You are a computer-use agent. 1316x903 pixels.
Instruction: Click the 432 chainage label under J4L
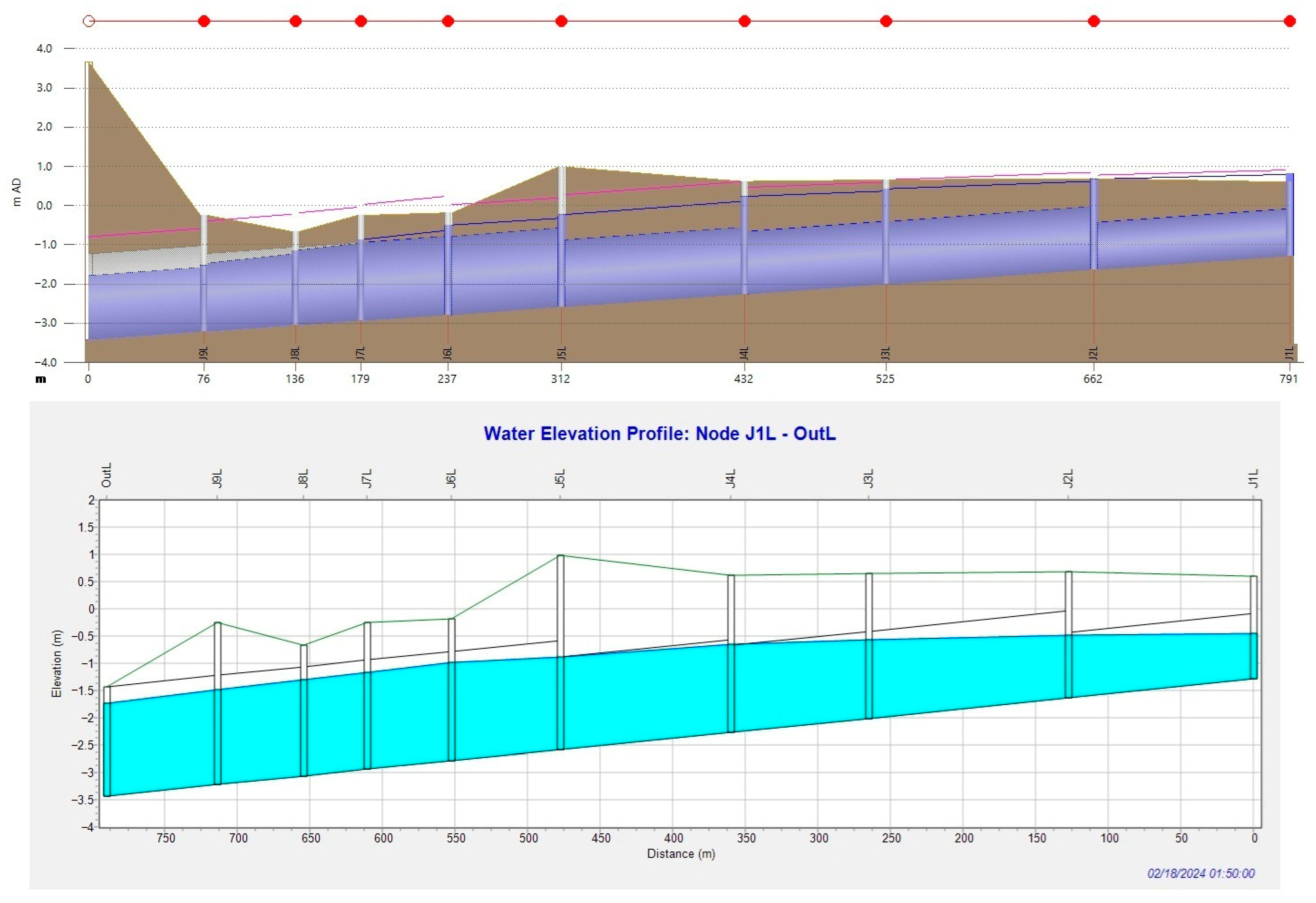743,379
